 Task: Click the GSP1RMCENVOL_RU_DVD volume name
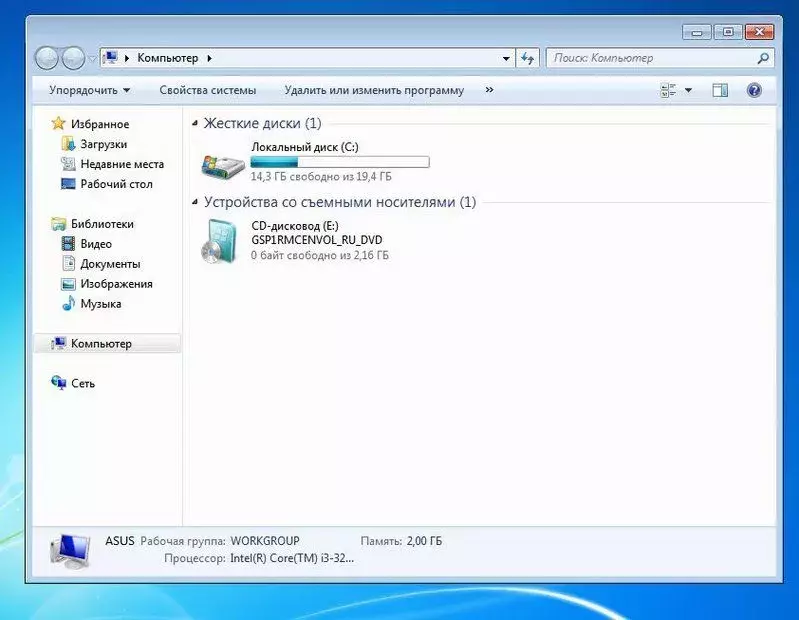pos(316,240)
